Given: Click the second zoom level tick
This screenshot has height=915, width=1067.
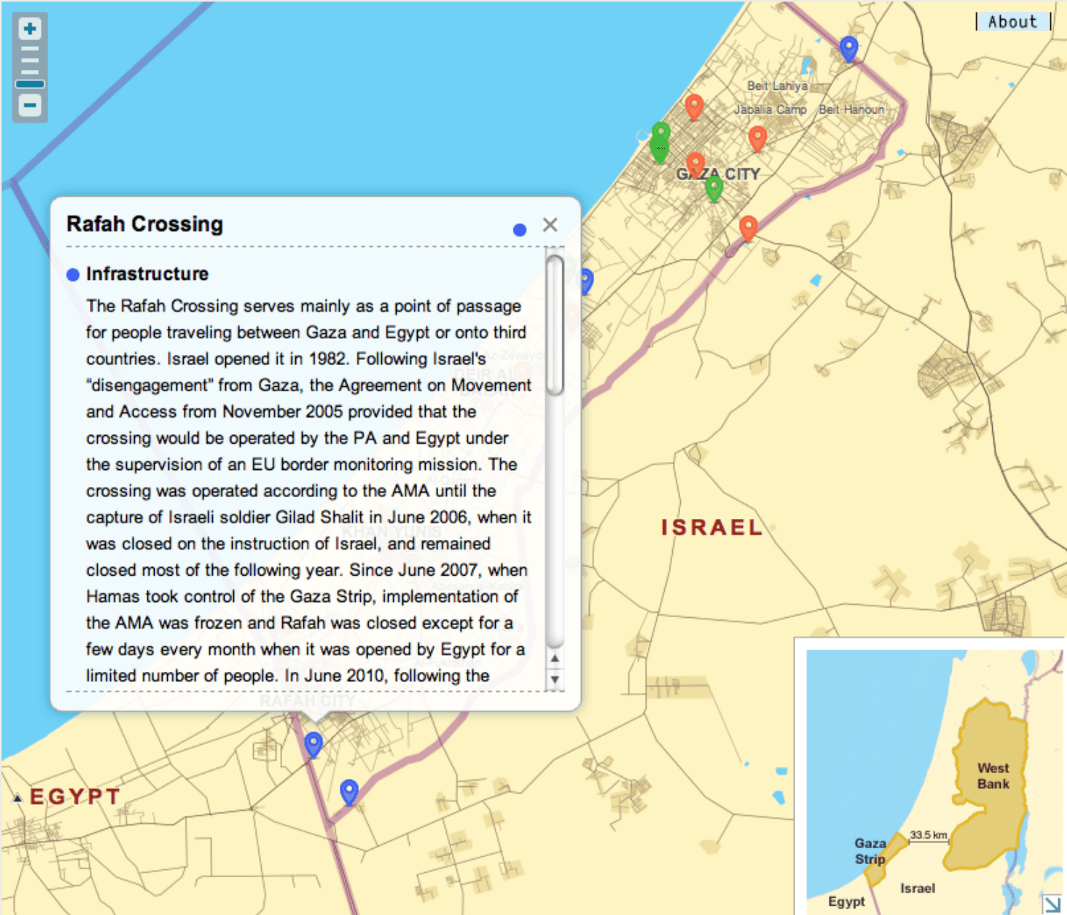Looking at the screenshot, I should [30, 61].
